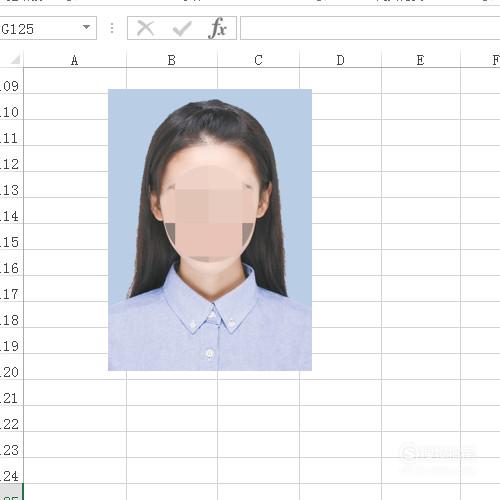The image size is (500, 500).
Task: Select column D header
Action: [x=340, y=60]
